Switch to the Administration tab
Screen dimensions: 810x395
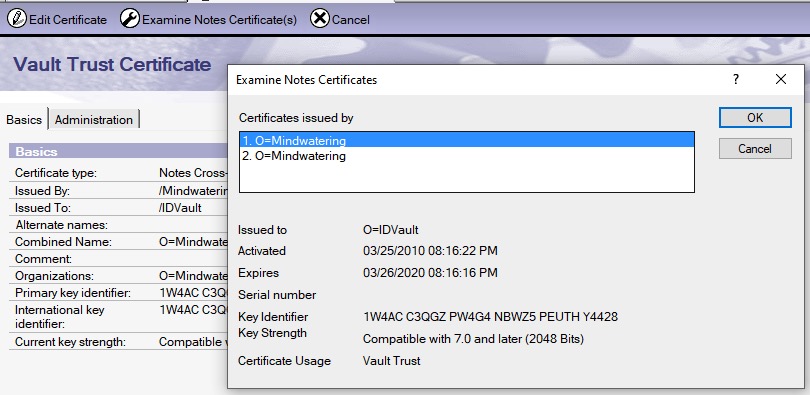(94, 120)
